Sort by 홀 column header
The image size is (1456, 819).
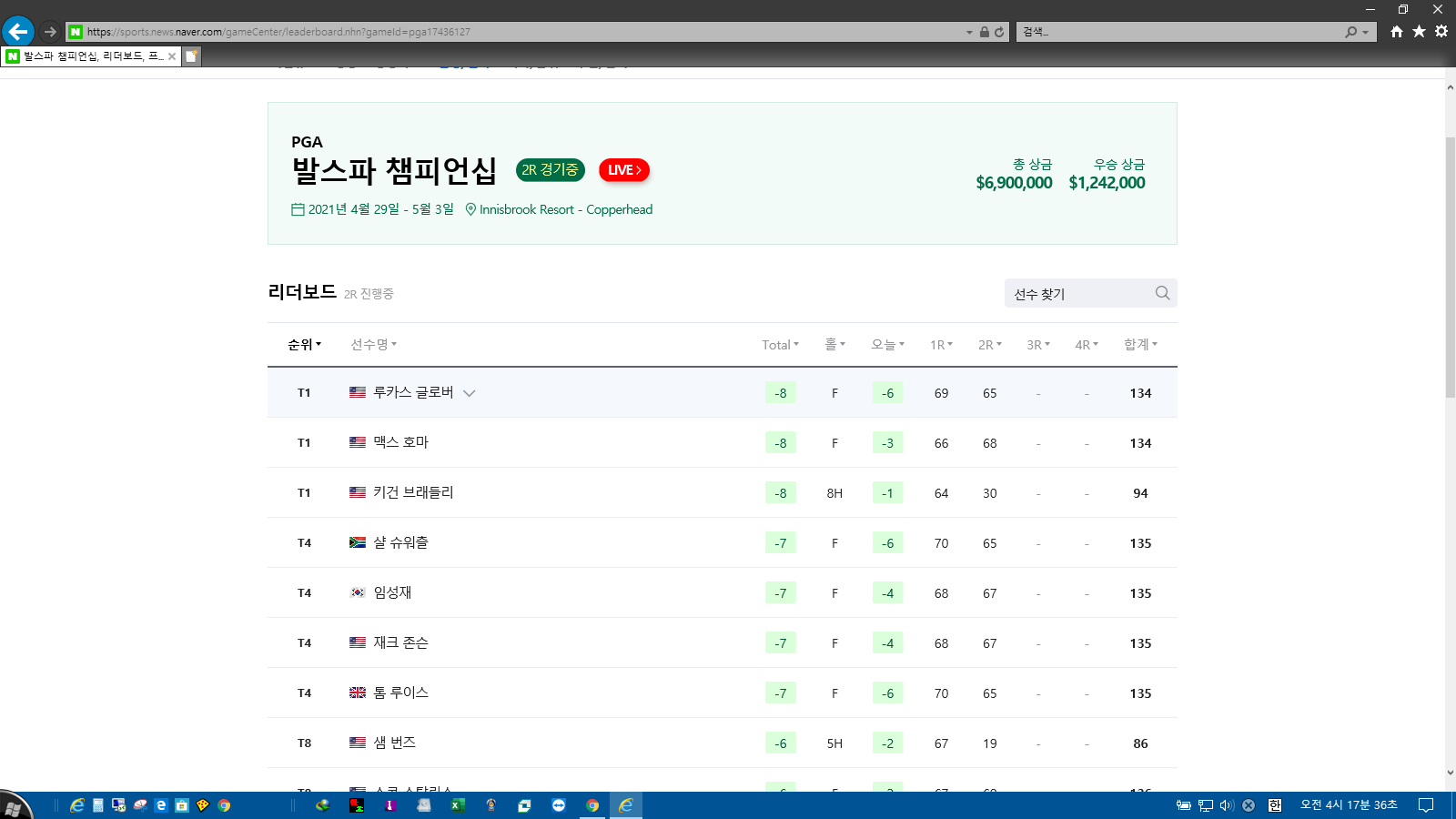(x=834, y=344)
